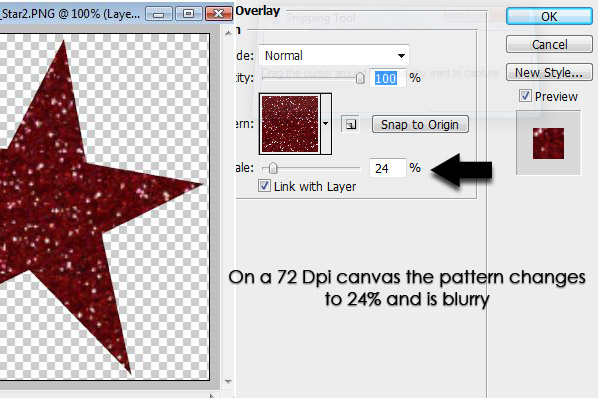Screen dimensions: 600x398
Task: Click the OK button
Action: pos(549,16)
